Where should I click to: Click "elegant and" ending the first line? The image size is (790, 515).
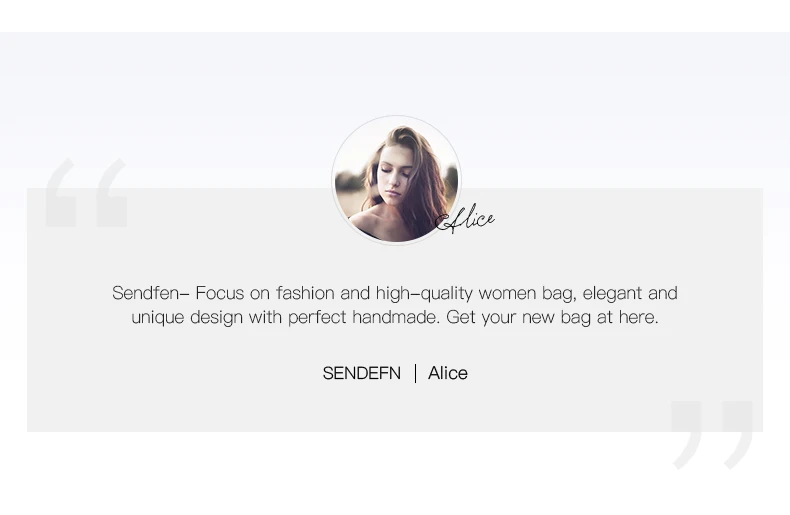630,294
